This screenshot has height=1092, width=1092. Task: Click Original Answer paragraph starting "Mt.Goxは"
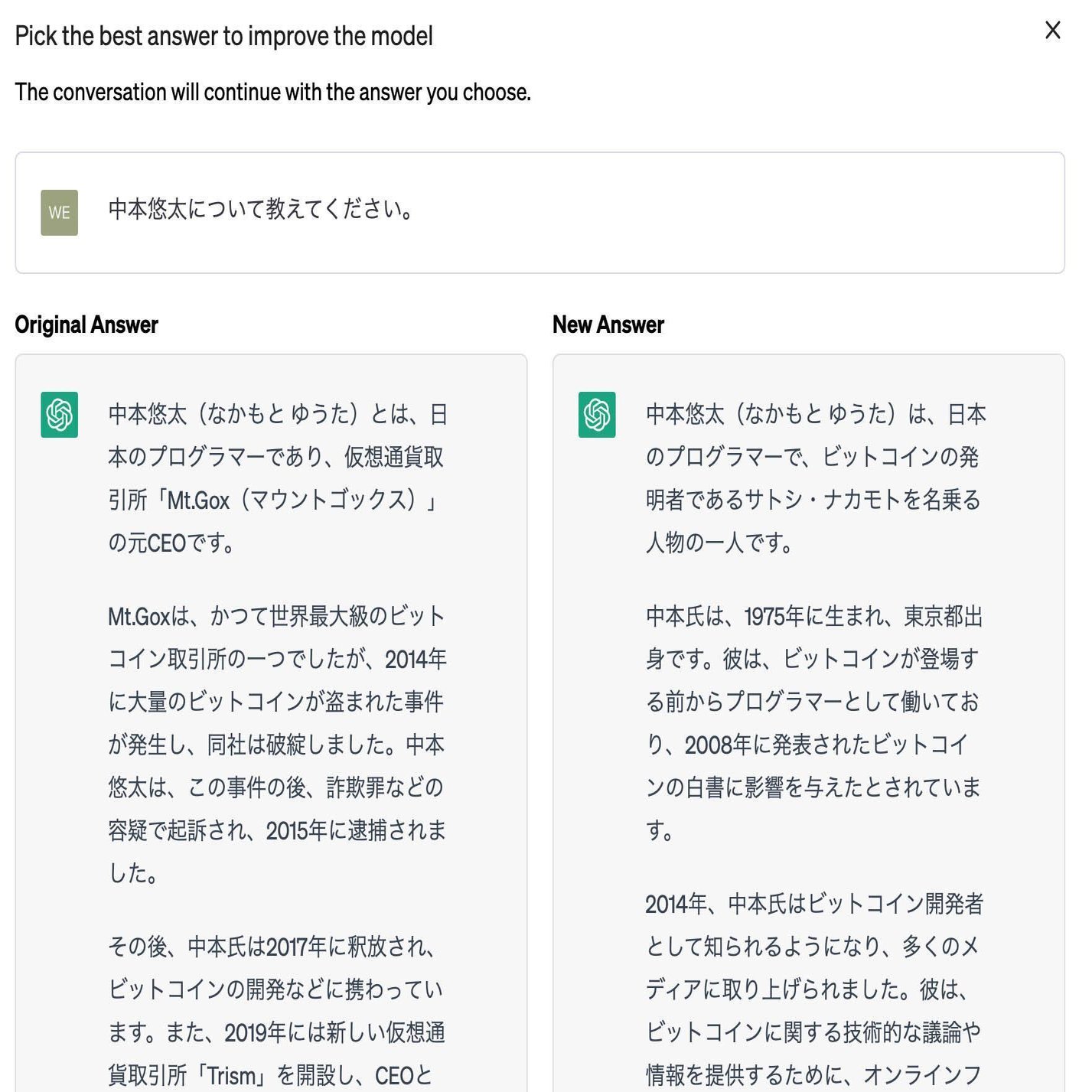coord(277,744)
